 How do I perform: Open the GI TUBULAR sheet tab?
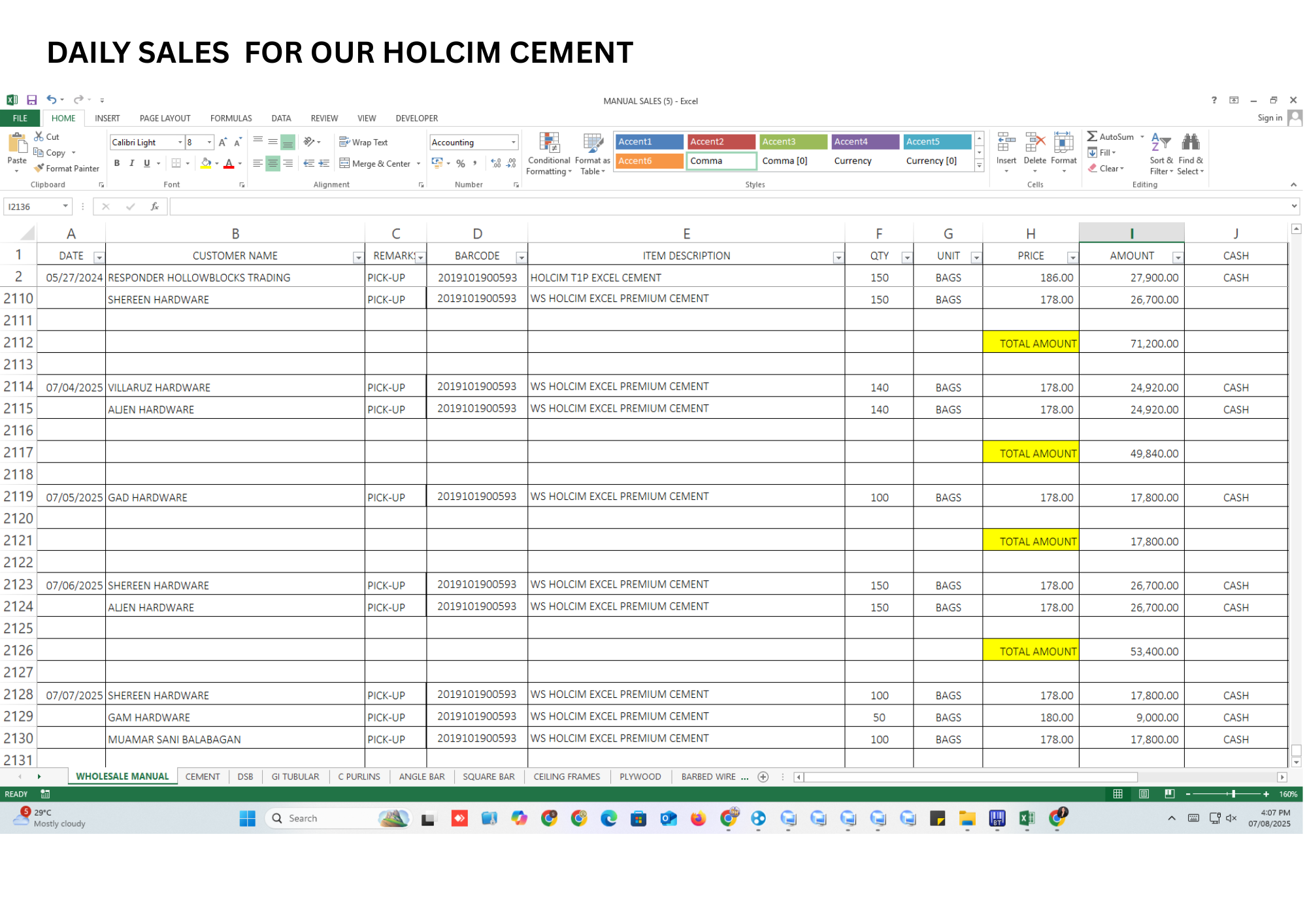click(x=295, y=776)
